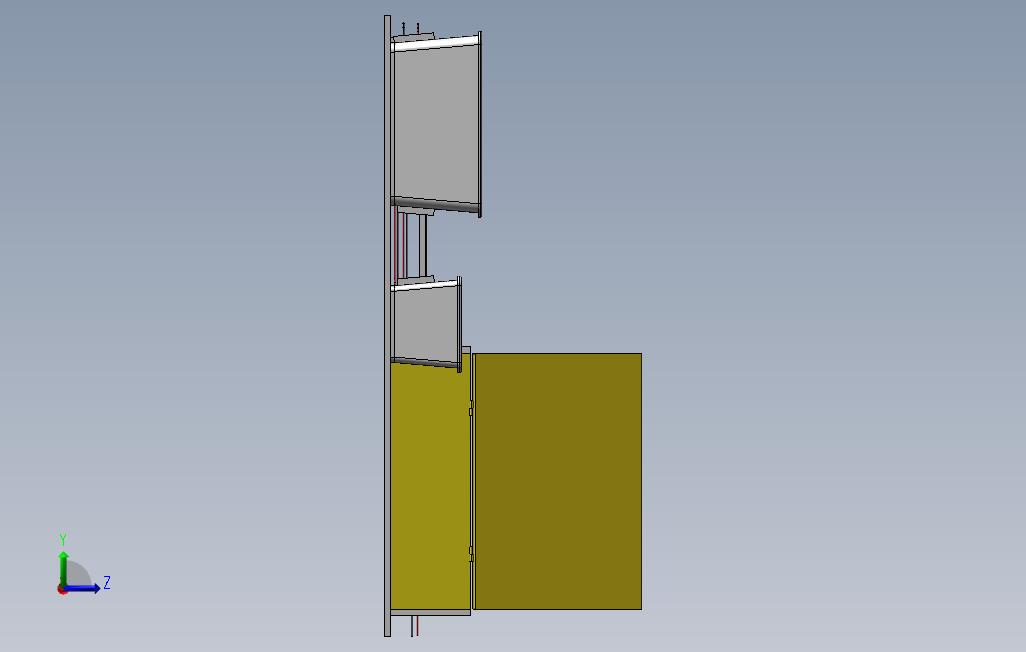The width and height of the screenshot is (1026, 652).
Task: Select the yellow cabinet body side face
Action: (x=430, y=486)
